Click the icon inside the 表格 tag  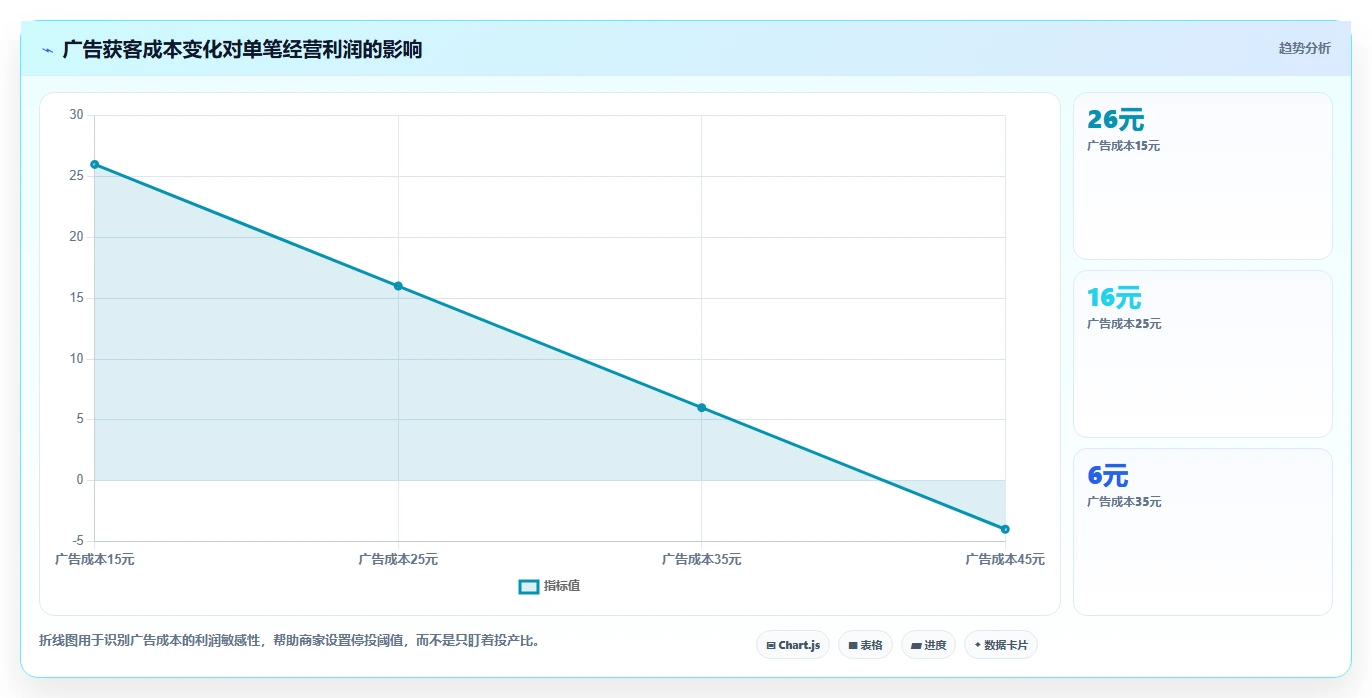pyautogui.click(x=853, y=646)
